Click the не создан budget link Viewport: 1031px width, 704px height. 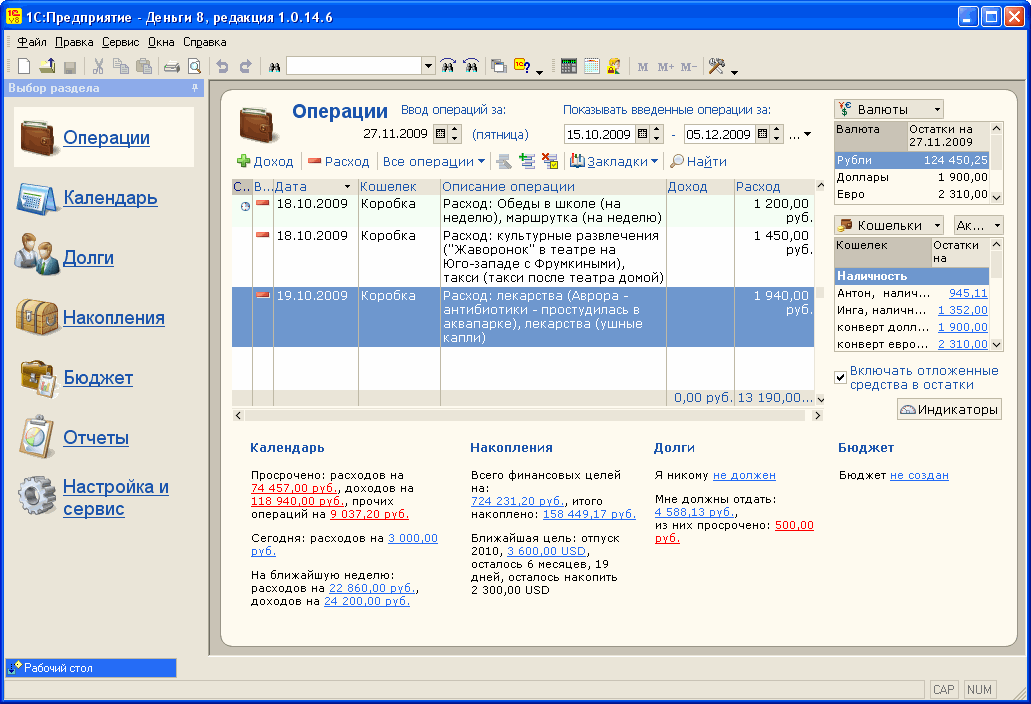point(919,475)
